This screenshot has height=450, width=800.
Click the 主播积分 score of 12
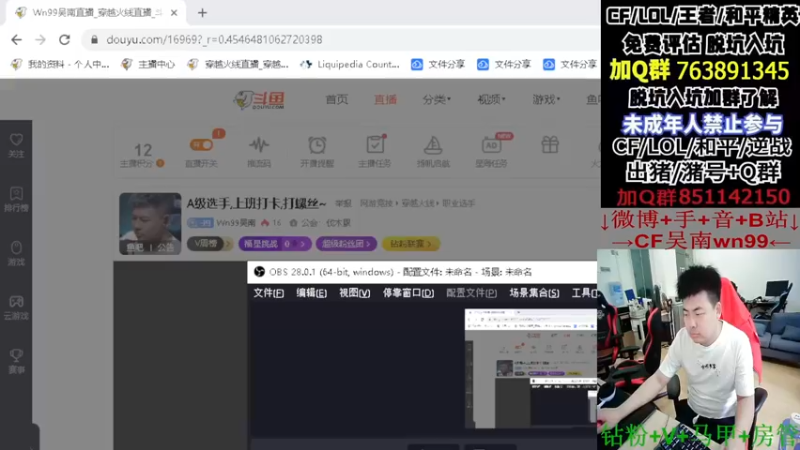pyautogui.click(x=143, y=150)
